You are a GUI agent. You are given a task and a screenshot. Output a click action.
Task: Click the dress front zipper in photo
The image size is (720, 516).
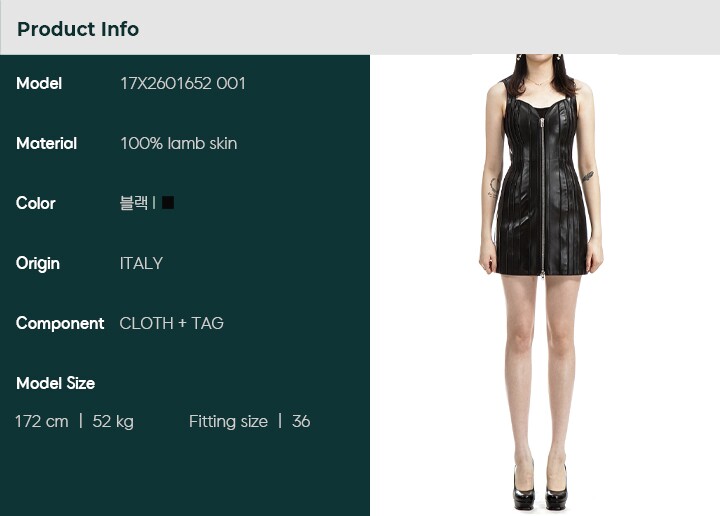[x=542, y=197]
